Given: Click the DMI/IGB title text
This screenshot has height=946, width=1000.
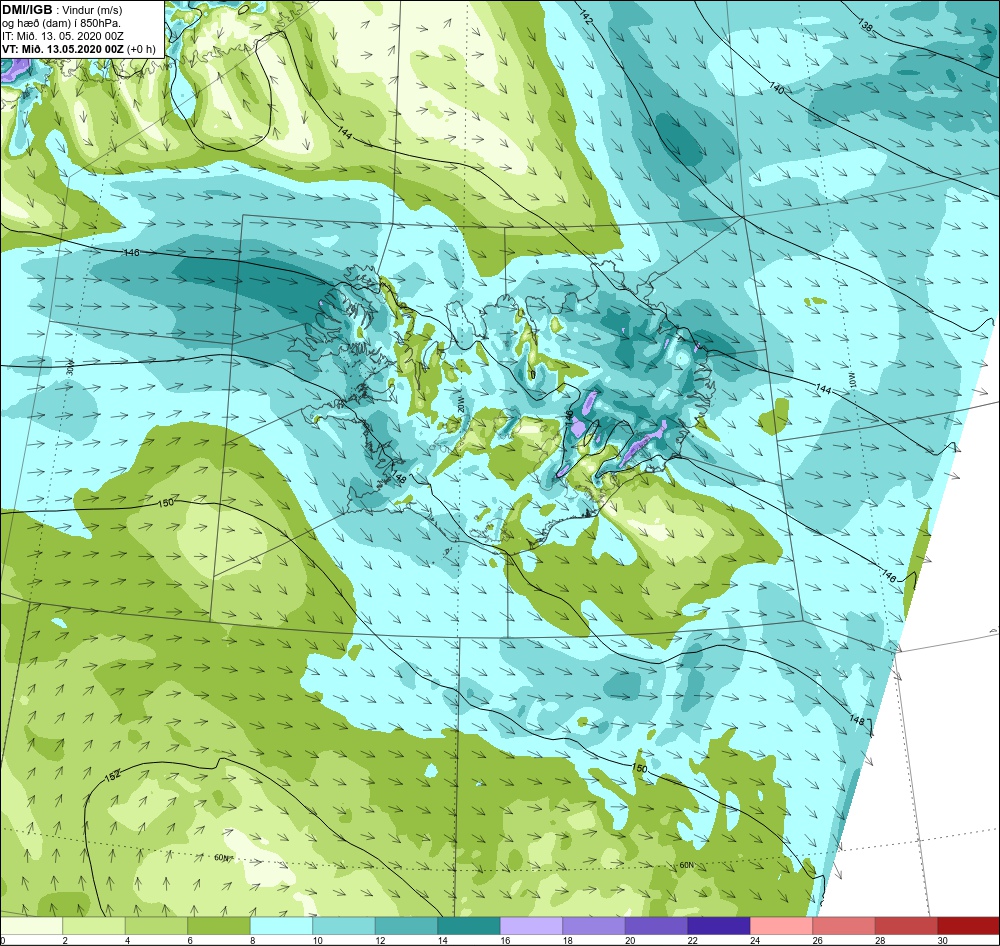Looking at the screenshot, I should point(27,10).
